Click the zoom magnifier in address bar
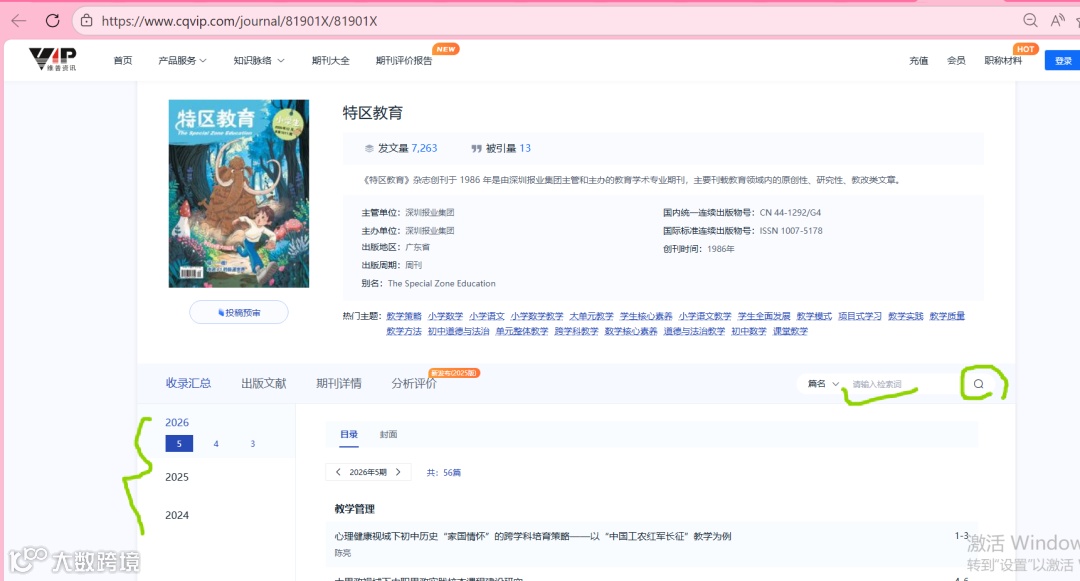 (1030, 21)
